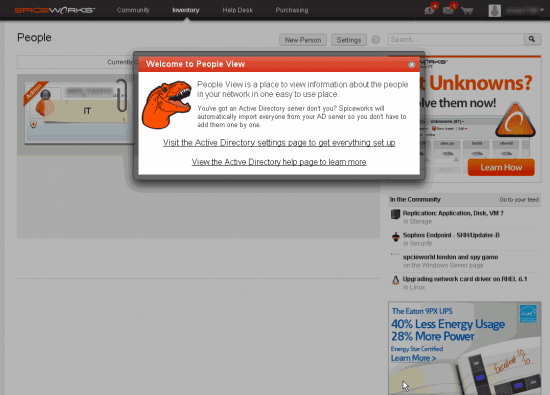Click the Learn How ad button
Viewport: 550px width, 395px height.
click(501, 167)
